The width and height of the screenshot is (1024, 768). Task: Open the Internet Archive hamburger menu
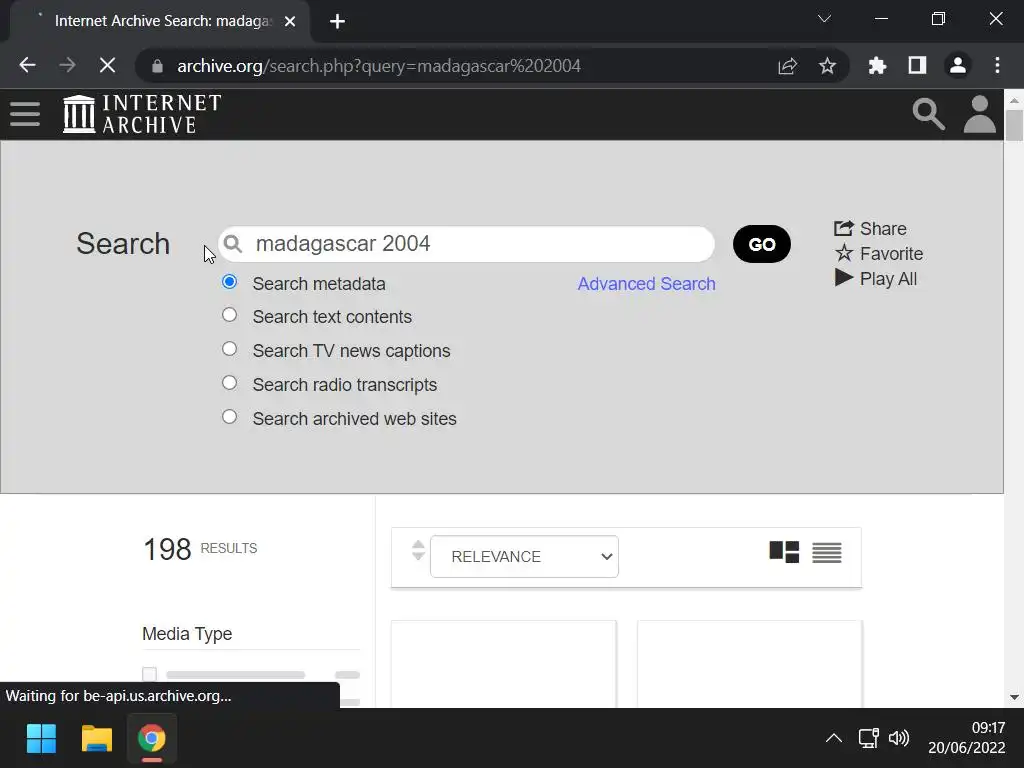pos(25,114)
